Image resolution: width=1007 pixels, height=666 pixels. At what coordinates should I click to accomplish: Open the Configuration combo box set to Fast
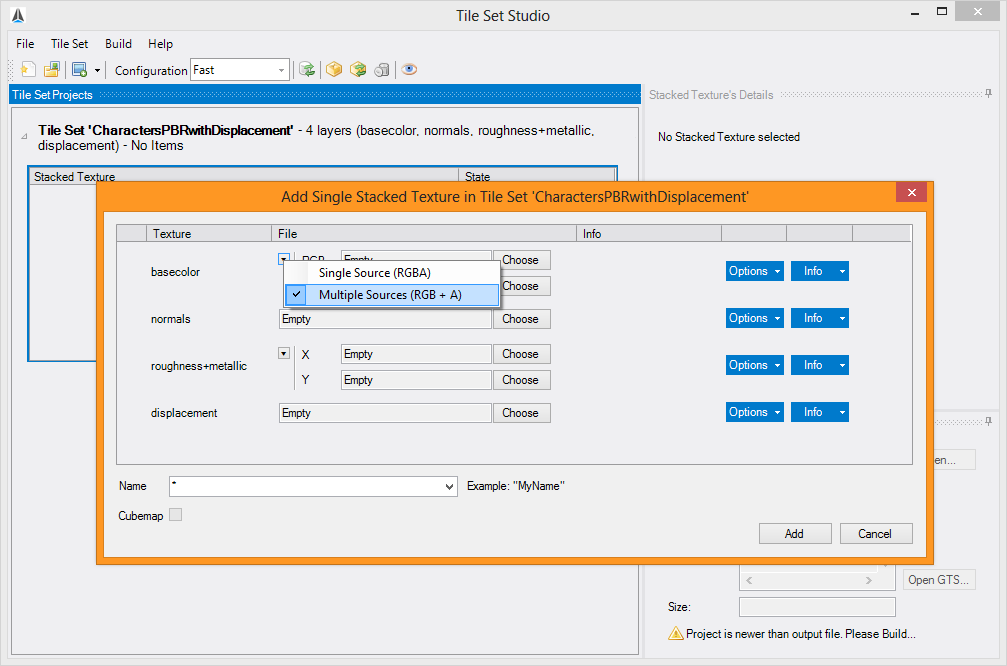pos(240,70)
